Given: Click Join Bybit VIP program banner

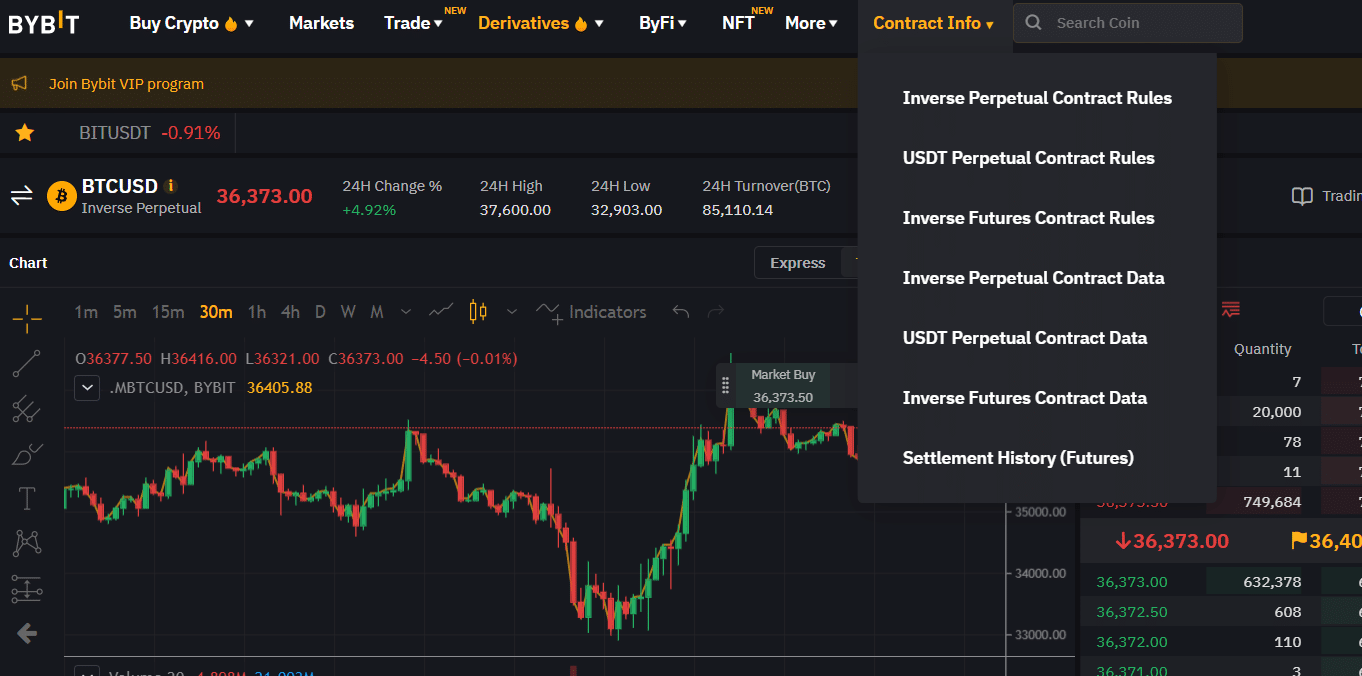Looking at the screenshot, I should coord(126,84).
